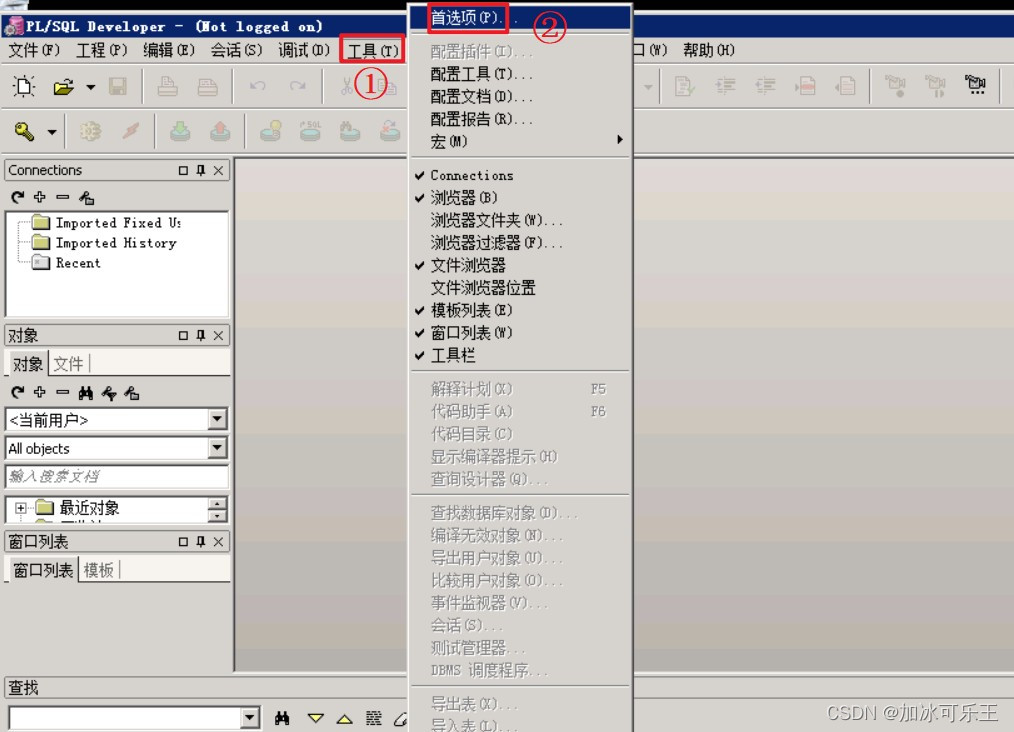Switch to the 文件 tab in 对象 panel
Screen dimensions: 1014x732
click(x=68, y=364)
